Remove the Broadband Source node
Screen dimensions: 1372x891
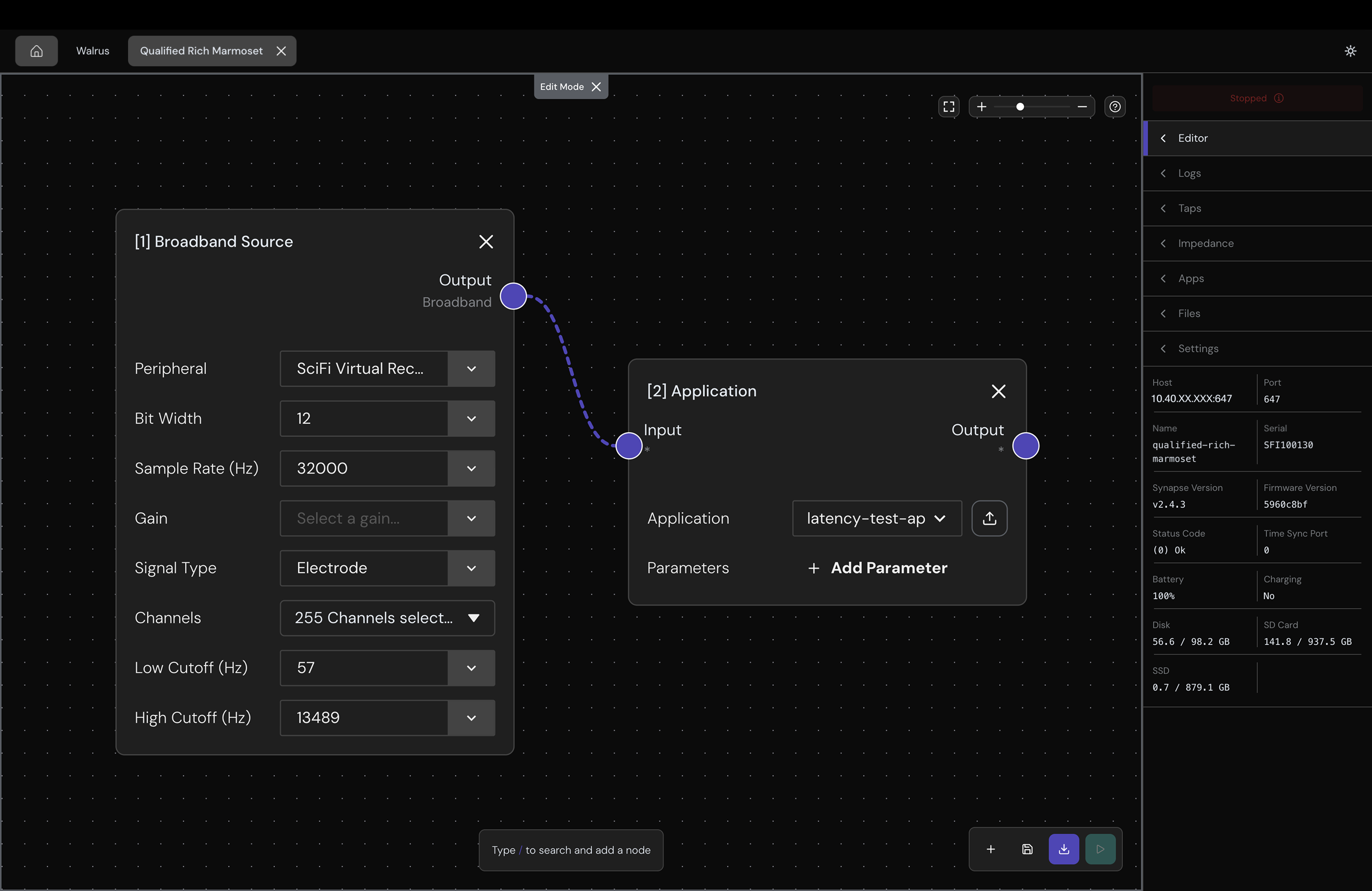pos(486,242)
